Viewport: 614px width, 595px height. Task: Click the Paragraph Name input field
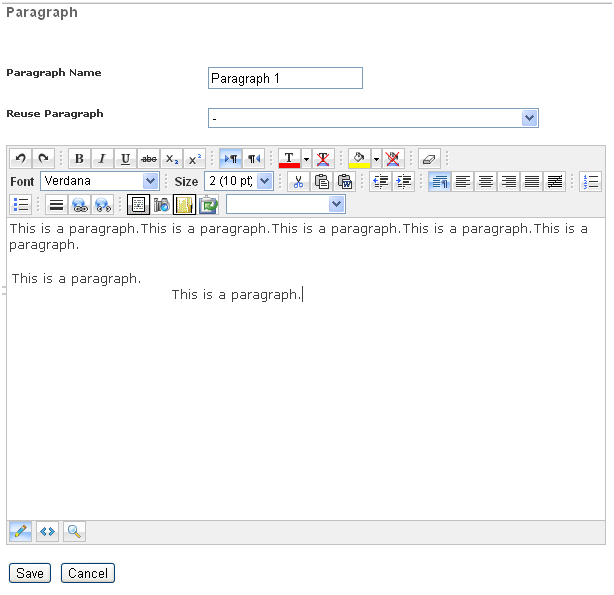coord(285,78)
